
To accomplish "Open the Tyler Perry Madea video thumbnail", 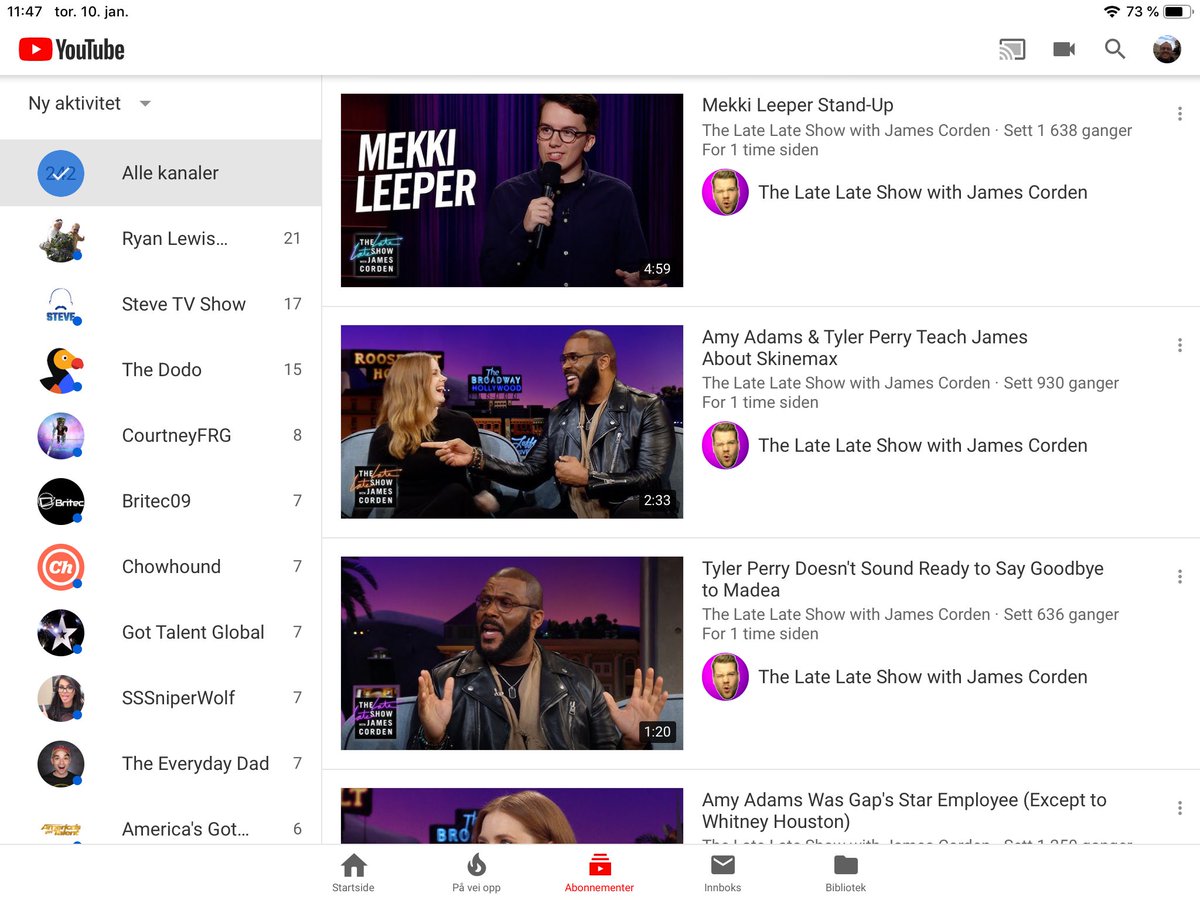I will coord(512,653).
